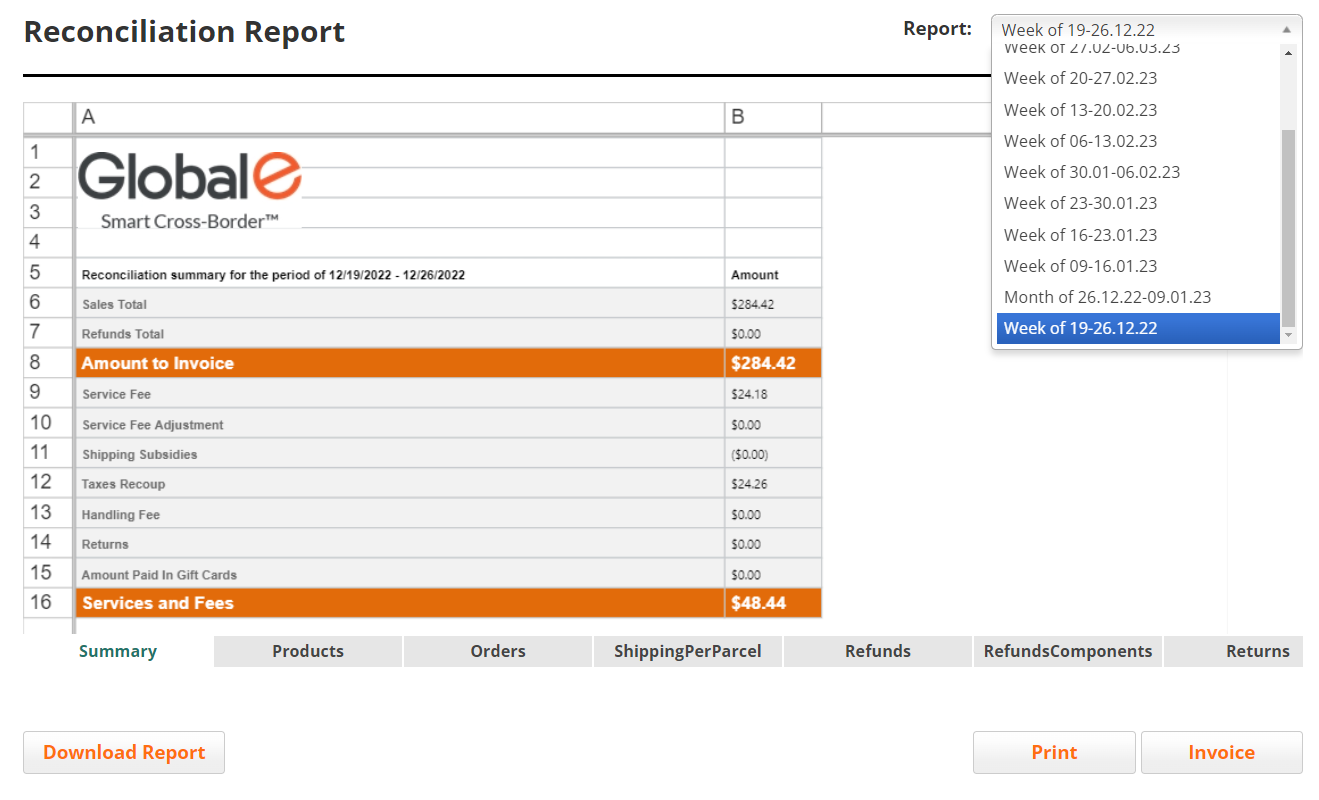The image size is (1319, 800).
Task: Open the Returns sheet tab
Action: [x=1234, y=651]
